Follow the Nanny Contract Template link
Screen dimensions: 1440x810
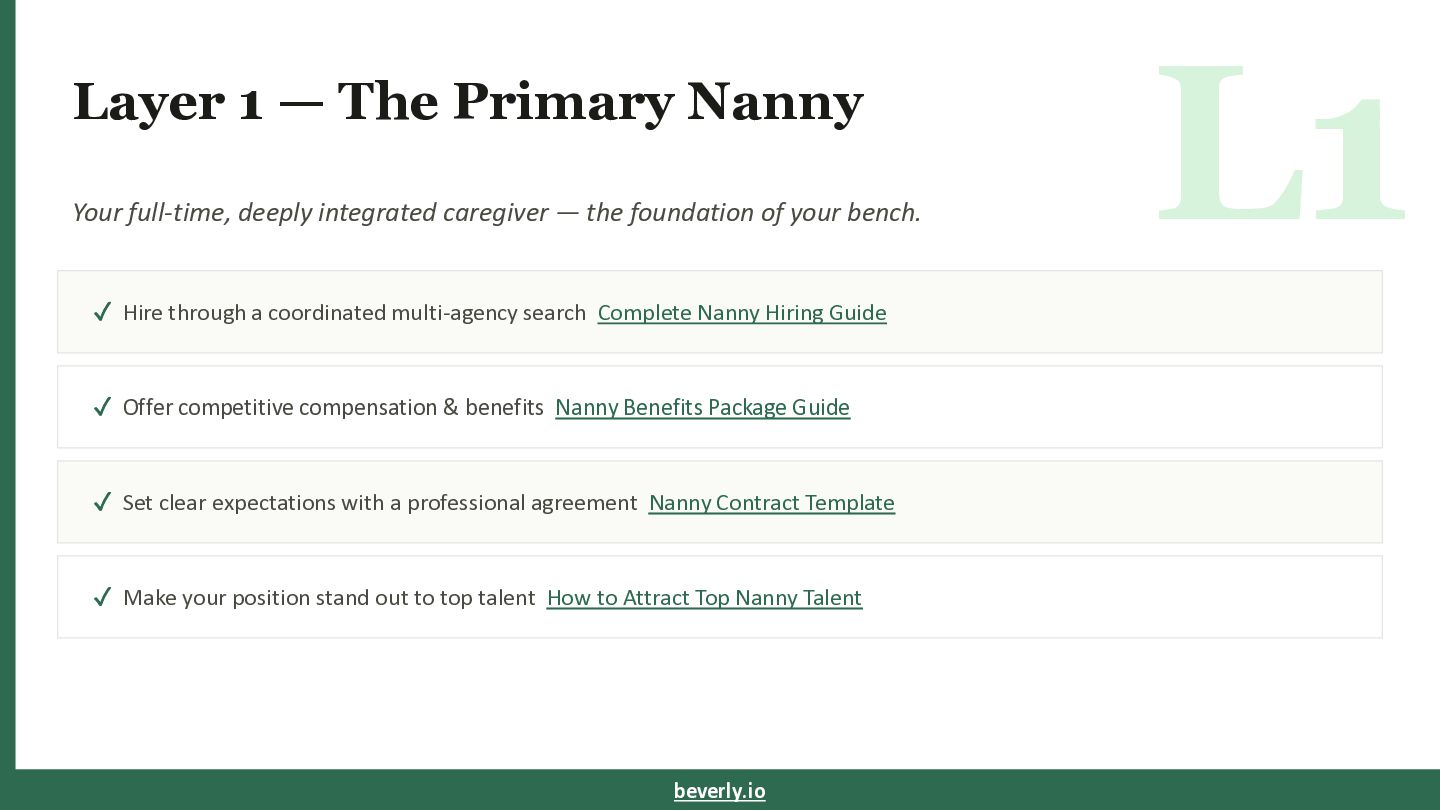tap(771, 503)
